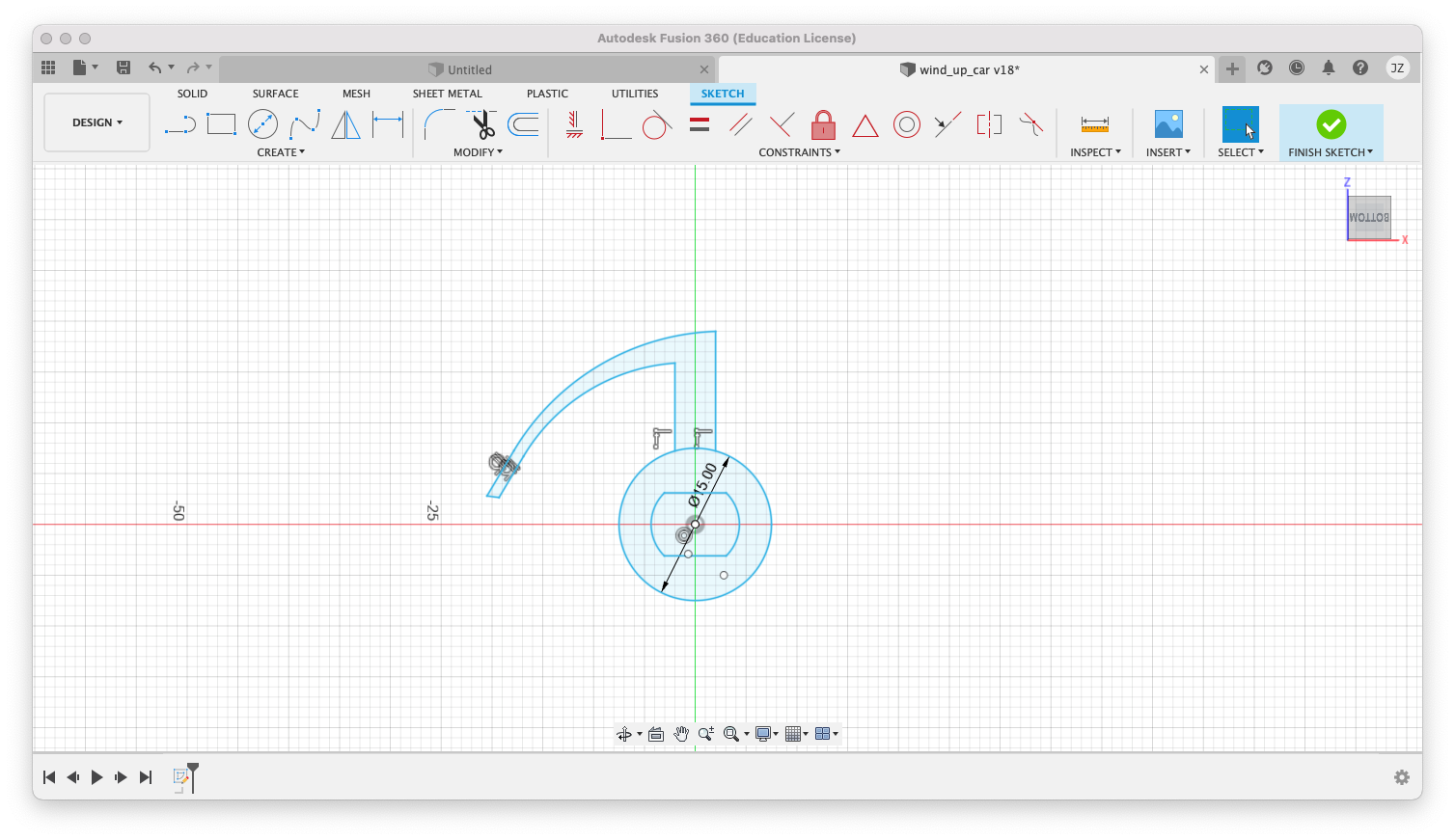Expand the Finish Sketch dropdown
1455x840 pixels.
click(x=1331, y=152)
